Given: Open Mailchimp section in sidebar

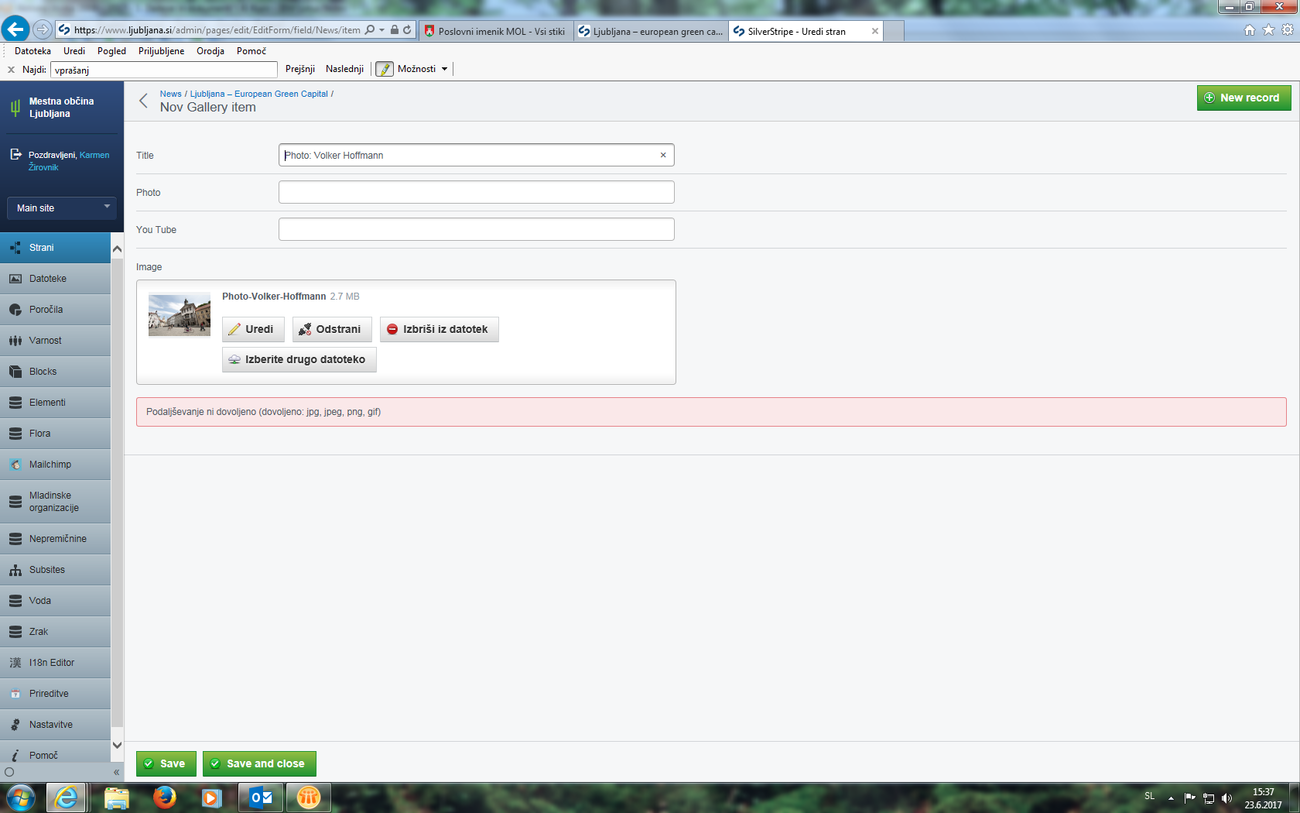Looking at the screenshot, I should coord(55,464).
